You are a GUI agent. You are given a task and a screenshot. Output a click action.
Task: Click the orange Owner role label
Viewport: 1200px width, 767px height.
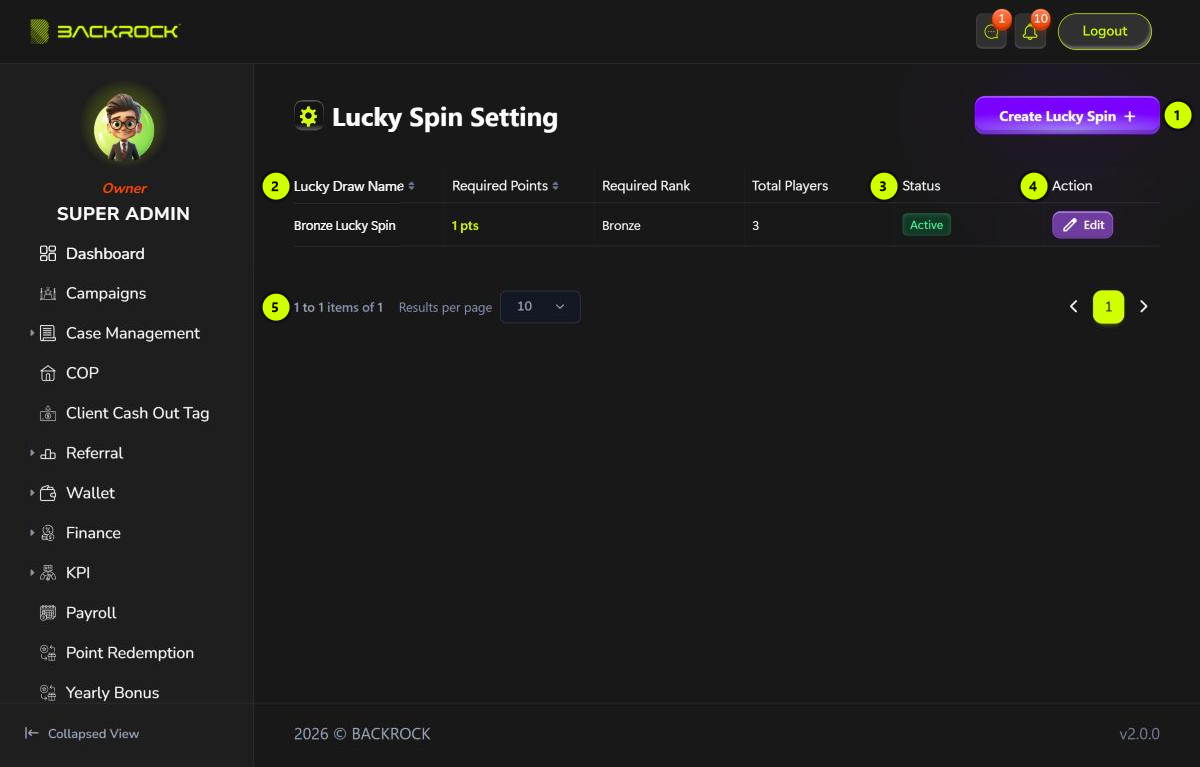(124, 188)
